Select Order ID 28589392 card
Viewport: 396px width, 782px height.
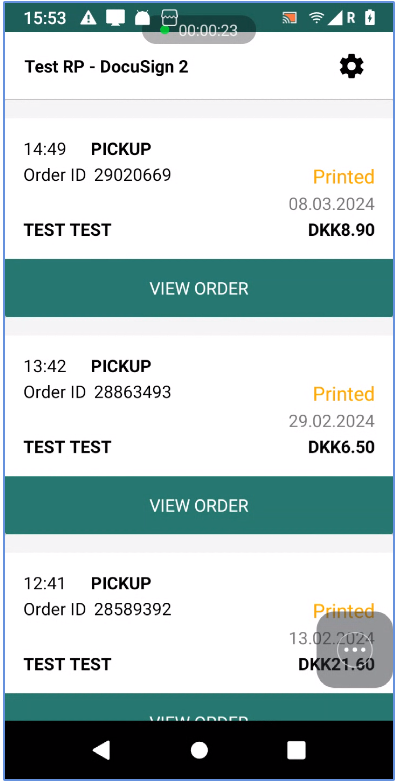(199, 623)
